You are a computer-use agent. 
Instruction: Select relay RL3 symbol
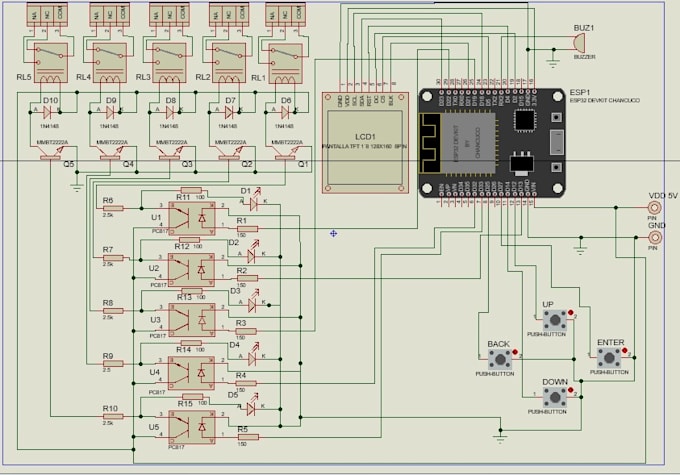pos(169,62)
